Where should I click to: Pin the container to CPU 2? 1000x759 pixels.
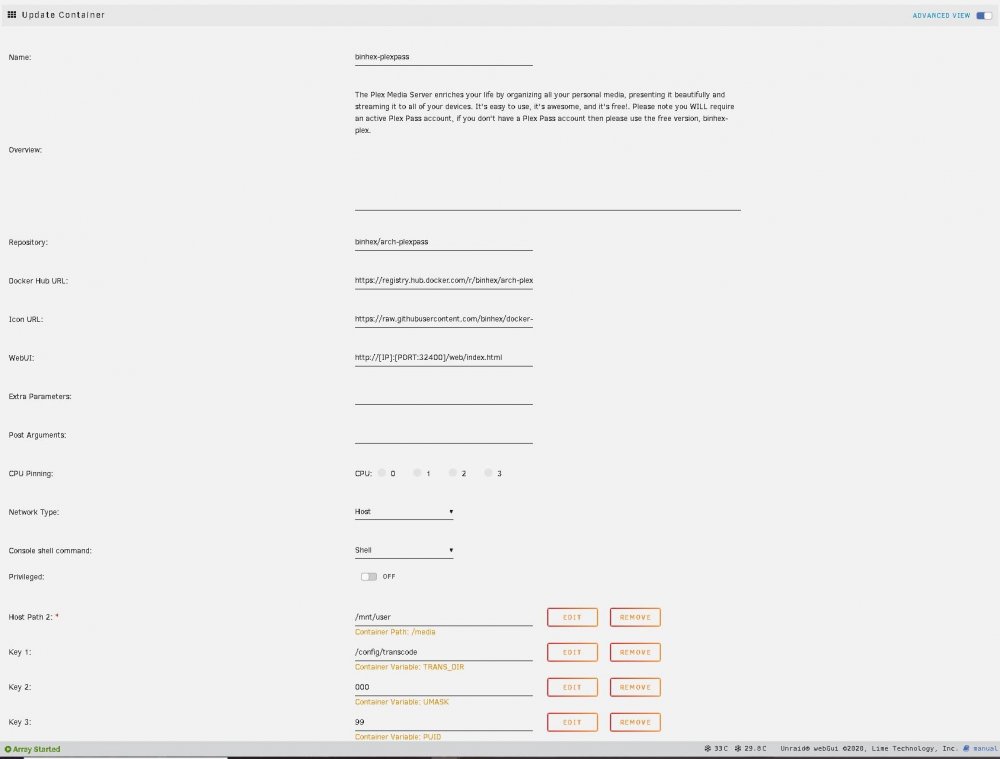(x=453, y=473)
